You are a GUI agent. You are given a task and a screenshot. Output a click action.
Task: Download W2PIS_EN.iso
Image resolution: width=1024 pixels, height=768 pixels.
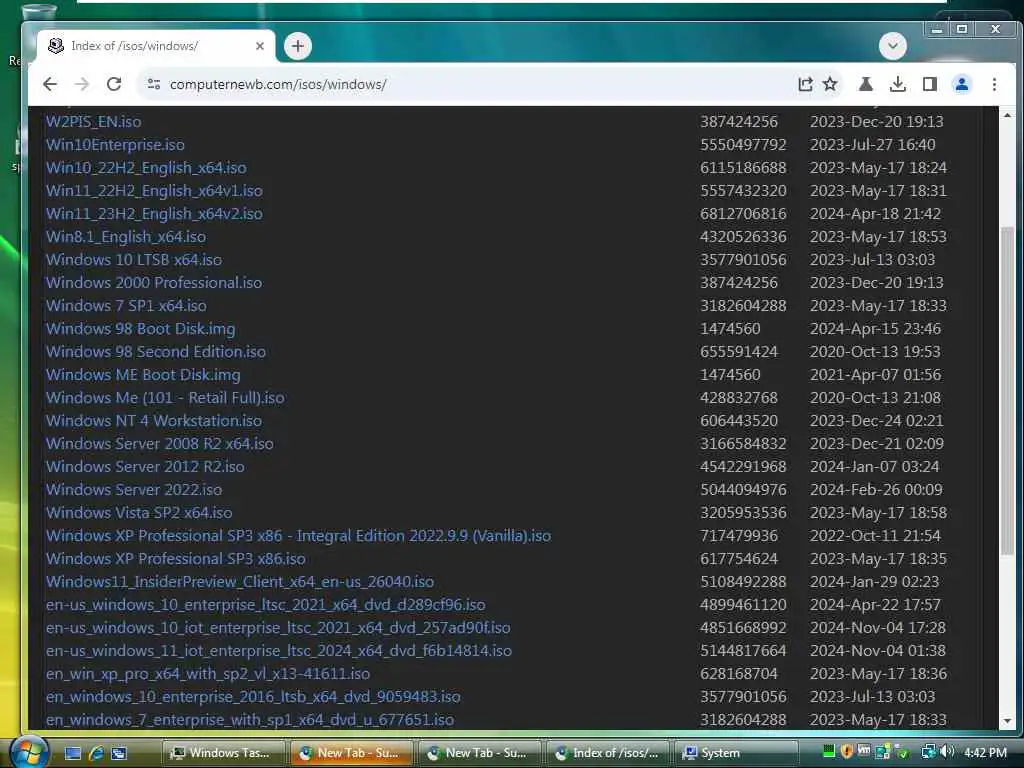click(x=93, y=121)
